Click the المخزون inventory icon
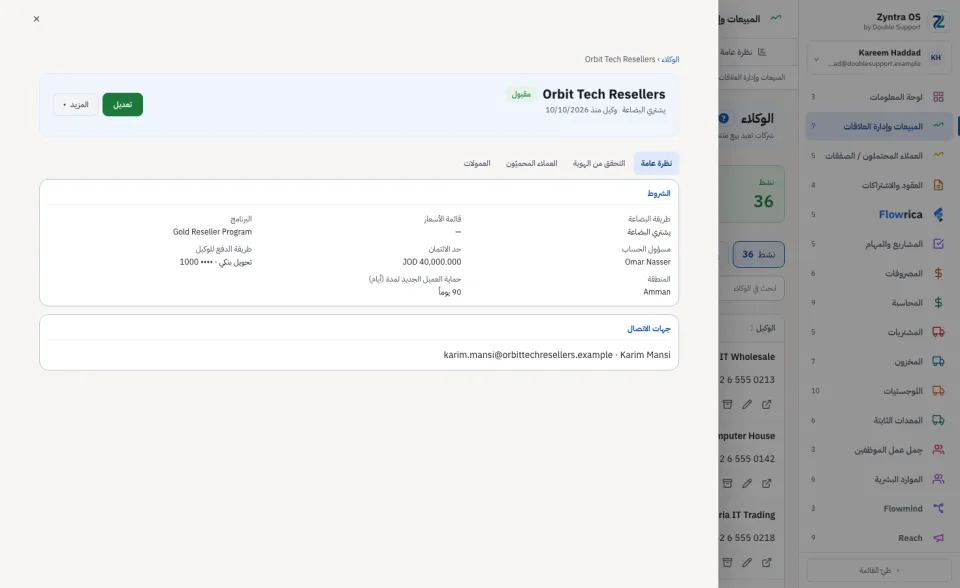 pyautogui.click(x=938, y=361)
